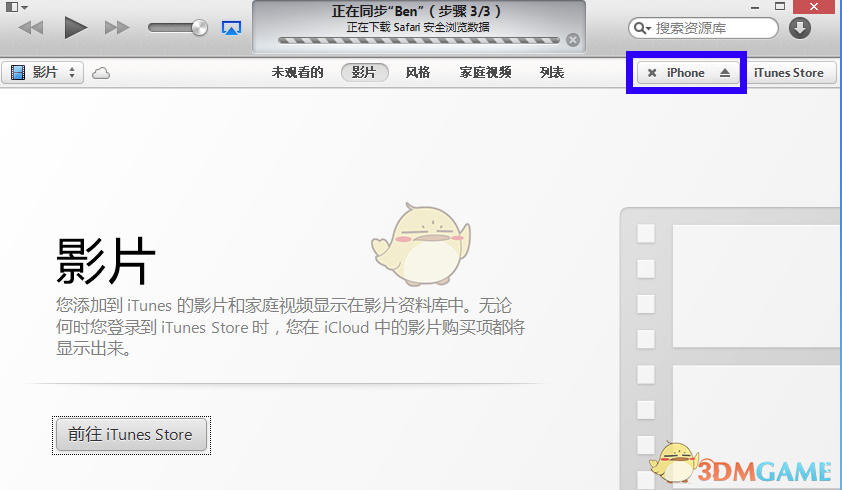Maximize the iTunes window
This screenshot has height=490, width=842.
[780, 6]
